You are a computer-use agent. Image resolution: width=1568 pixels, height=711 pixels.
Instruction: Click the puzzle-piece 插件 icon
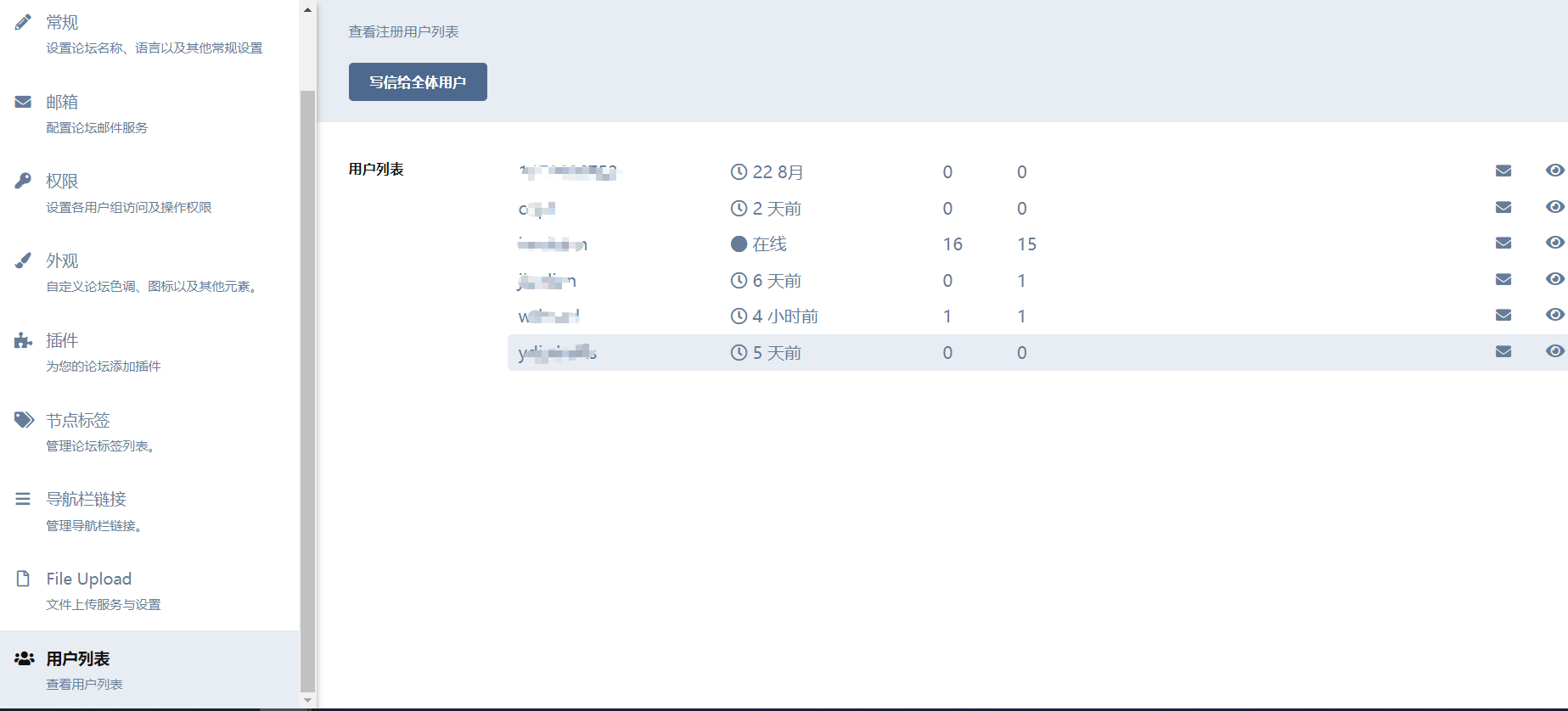(23, 341)
